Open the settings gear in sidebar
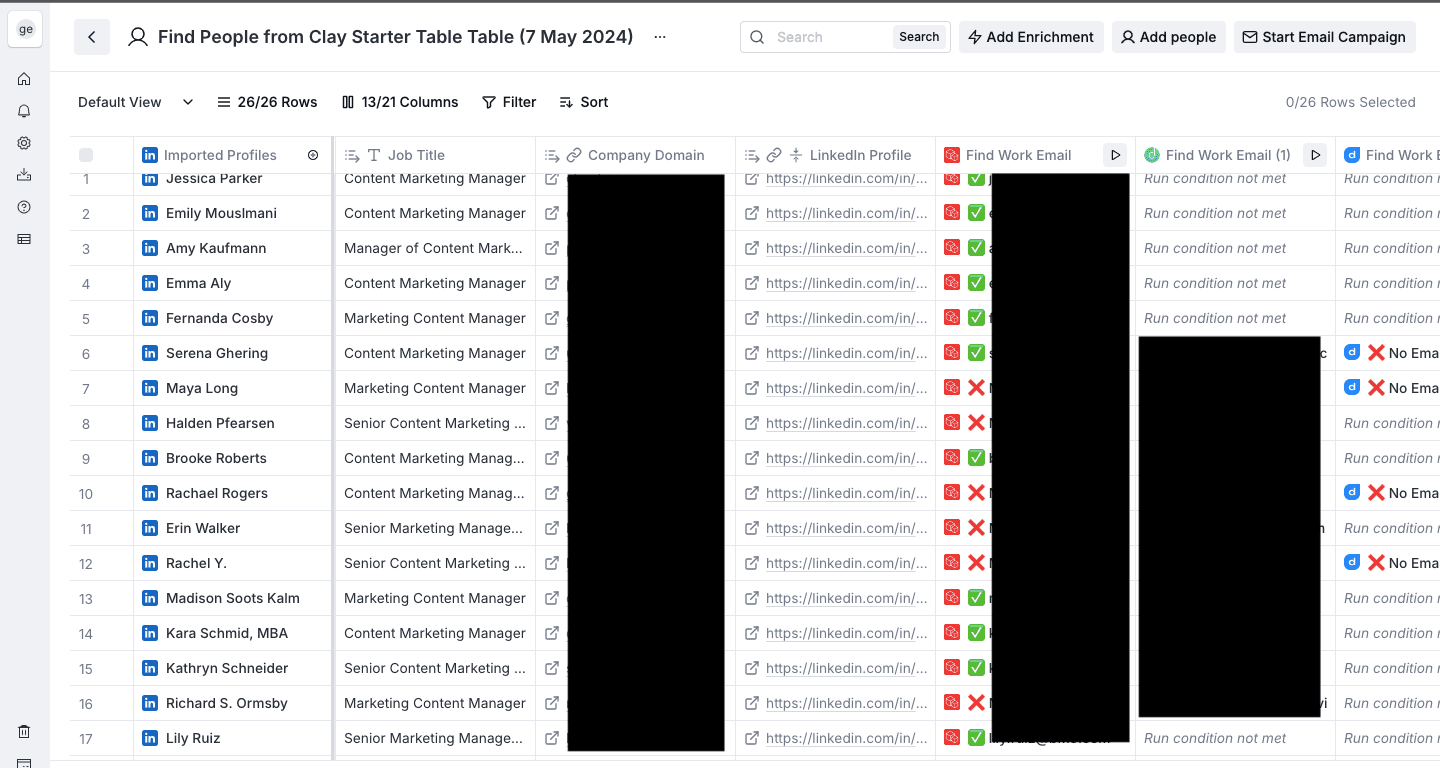This screenshot has height=768, width=1440. point(24,143)
